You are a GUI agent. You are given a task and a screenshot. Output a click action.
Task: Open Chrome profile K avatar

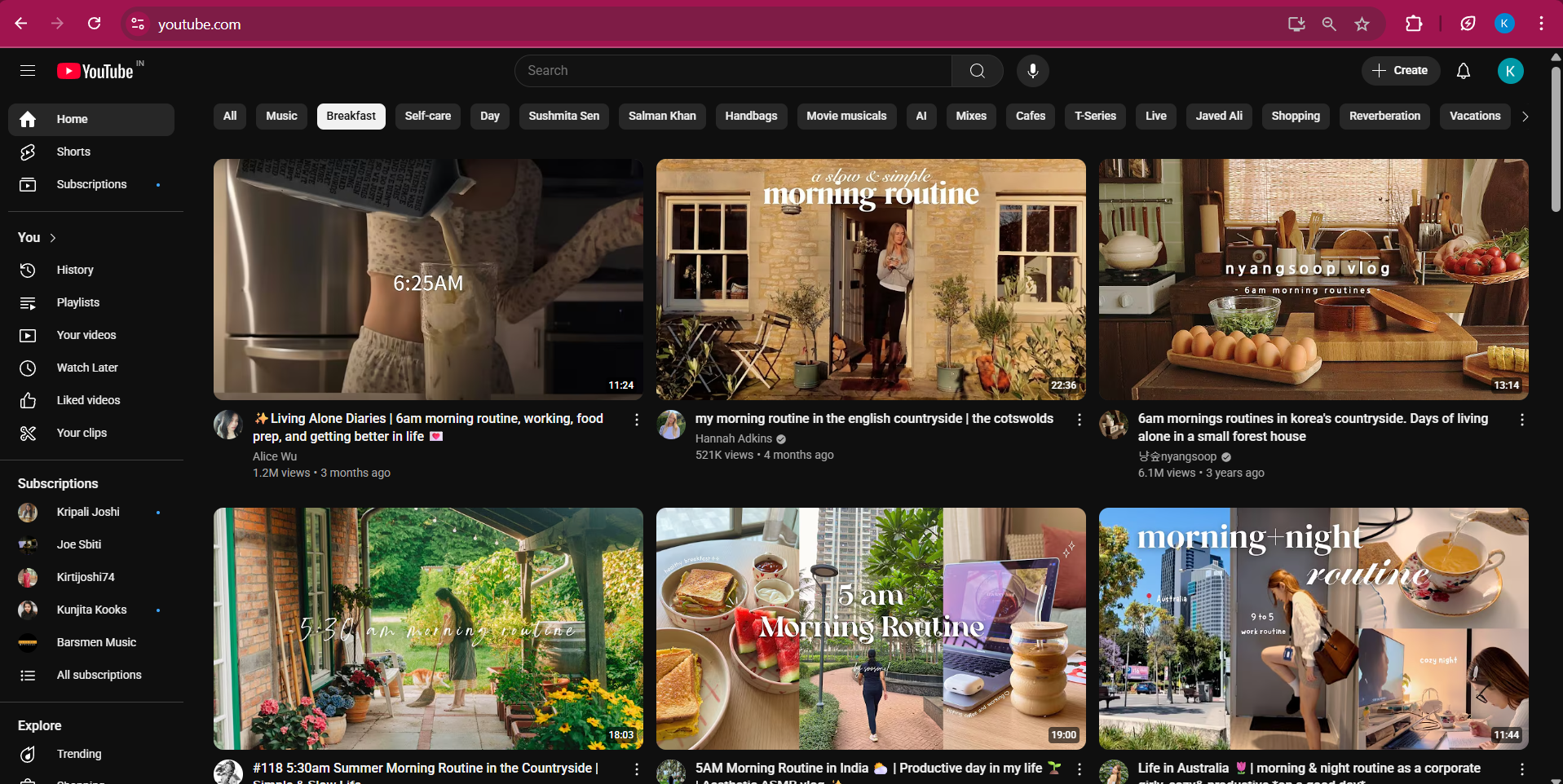tap(1504, 24)
